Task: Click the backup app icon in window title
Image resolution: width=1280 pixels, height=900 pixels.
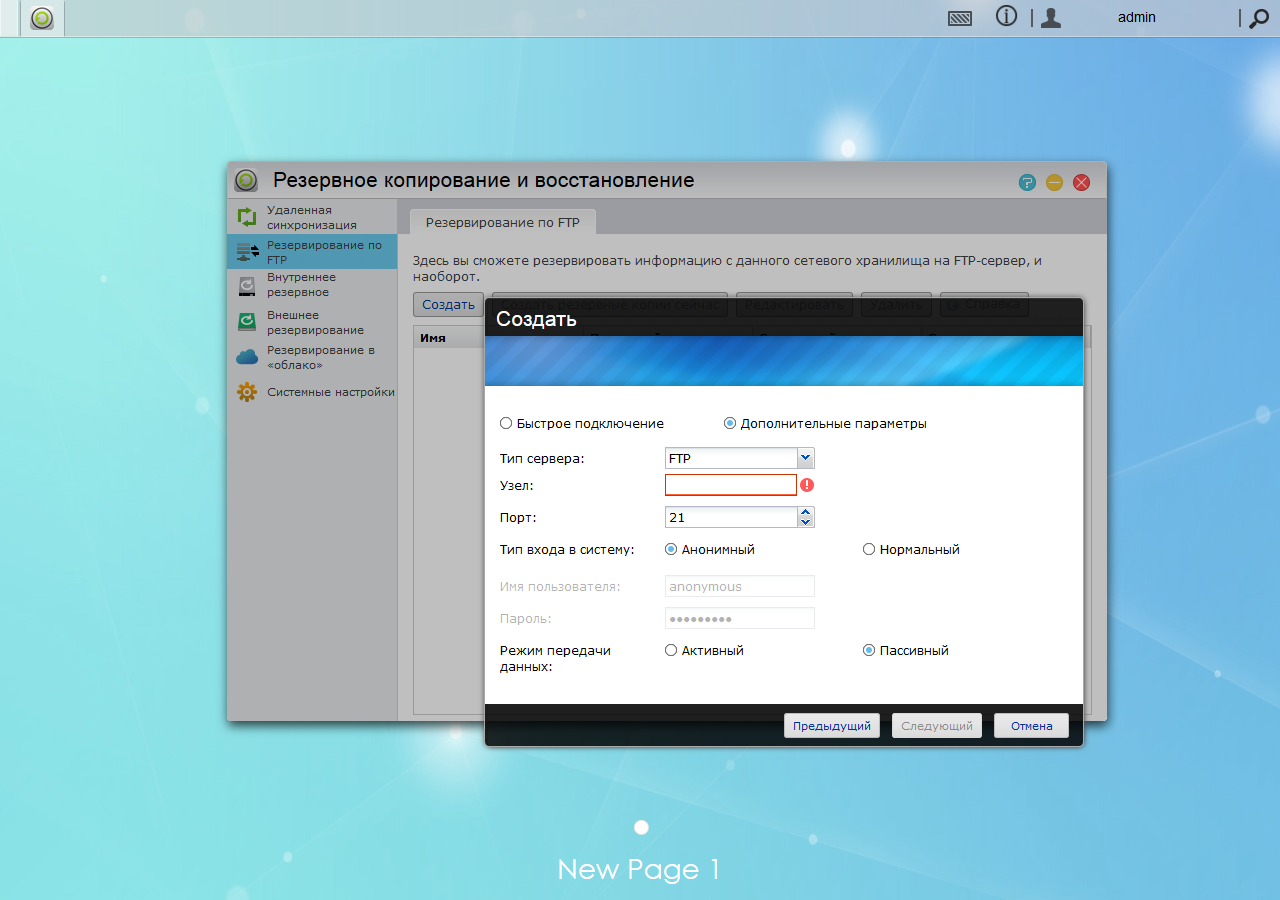Action: pyautogui.click(x=246, y=180)
